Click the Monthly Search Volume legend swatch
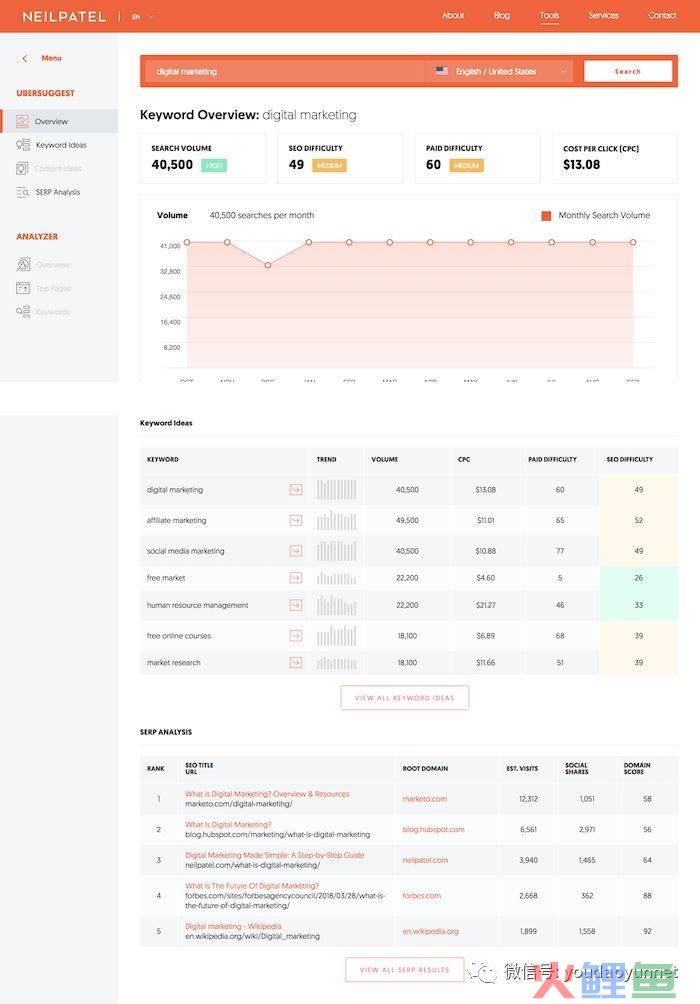Screen dimensions: 700x1004 tap(546, 216)
